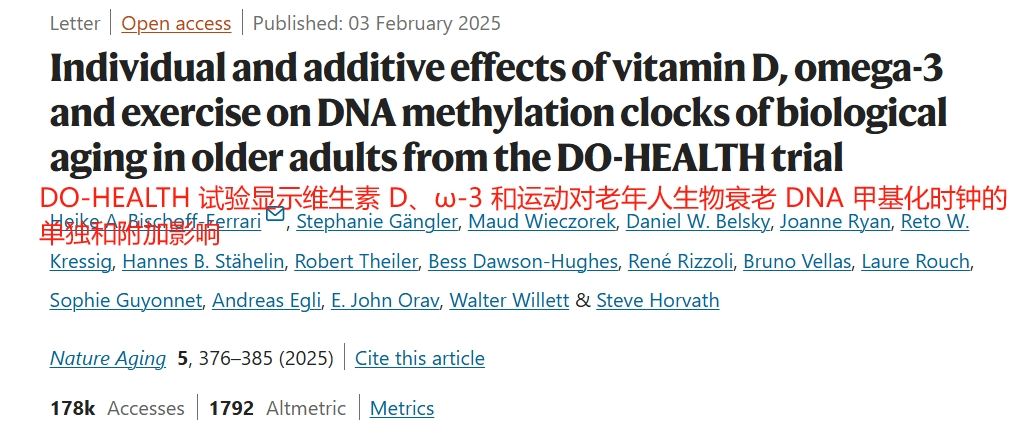Click Joanne Ryan author link
1025x427 pixels.
pyautogui.click(x=835, y=222)
